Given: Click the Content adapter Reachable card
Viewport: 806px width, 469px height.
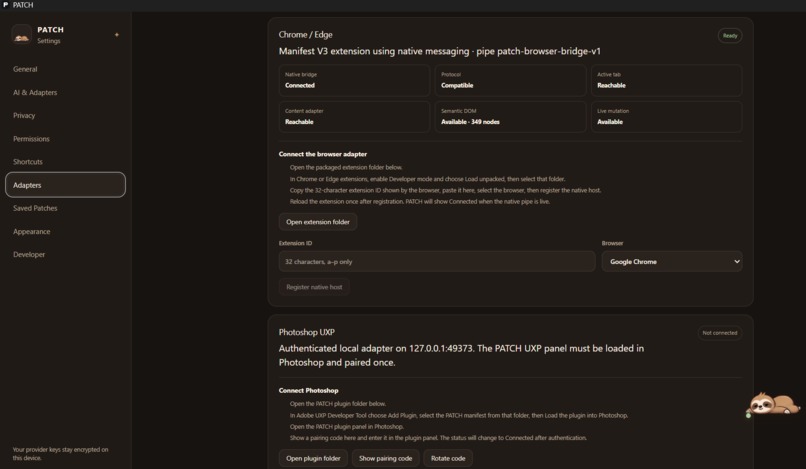Looking at the screenshot, I should click(x=354, y=117).
